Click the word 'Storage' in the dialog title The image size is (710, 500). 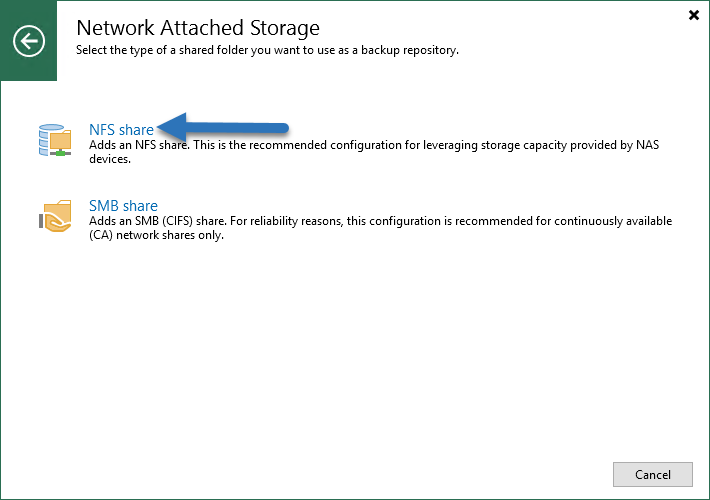point(285,28)
